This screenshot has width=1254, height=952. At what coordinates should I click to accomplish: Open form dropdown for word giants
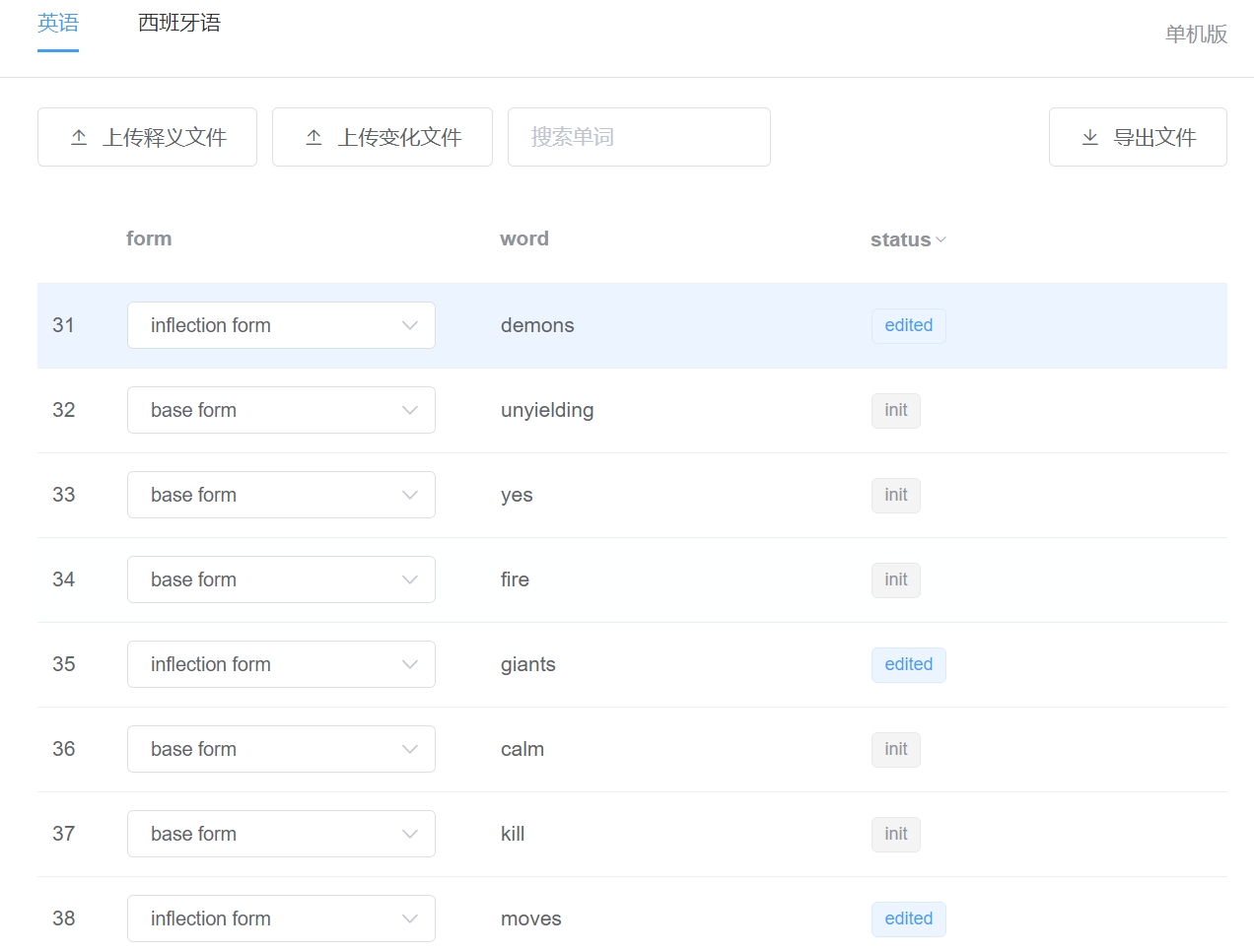pyautogui.click(x=281, y=664)
